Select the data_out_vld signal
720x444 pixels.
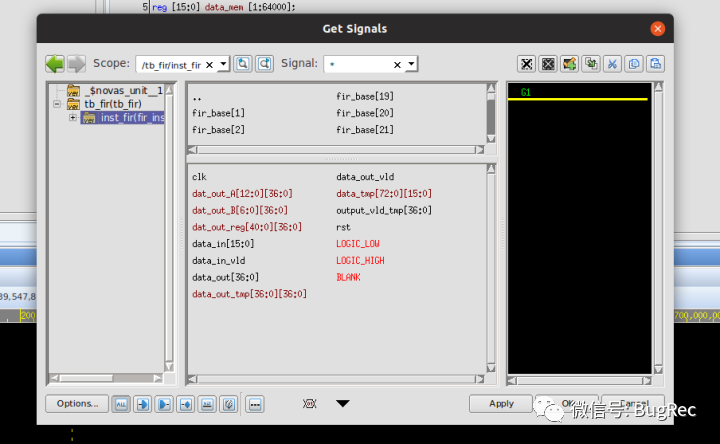point(365,177)
